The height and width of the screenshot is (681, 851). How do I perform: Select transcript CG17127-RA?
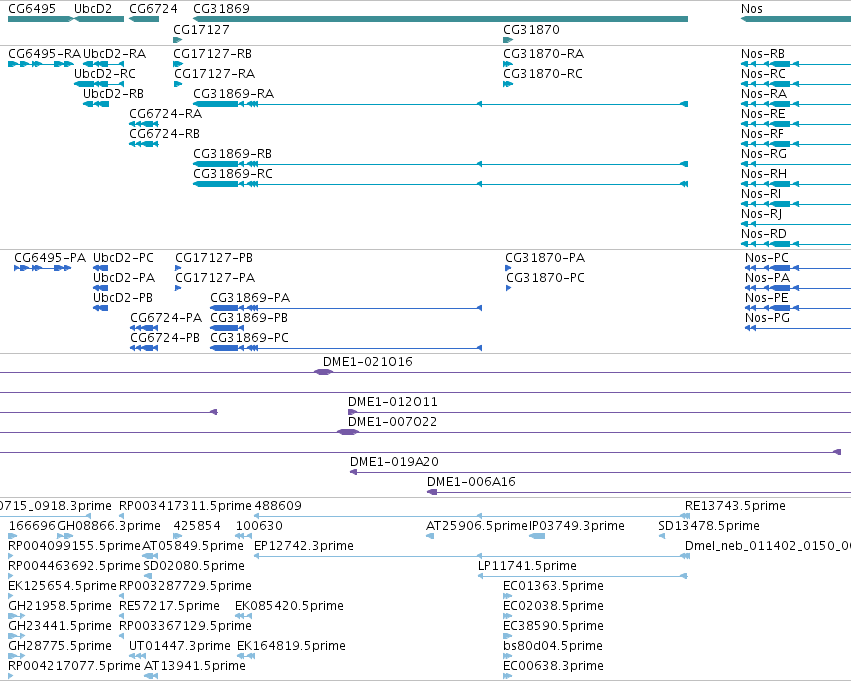(x=214, y=74)
